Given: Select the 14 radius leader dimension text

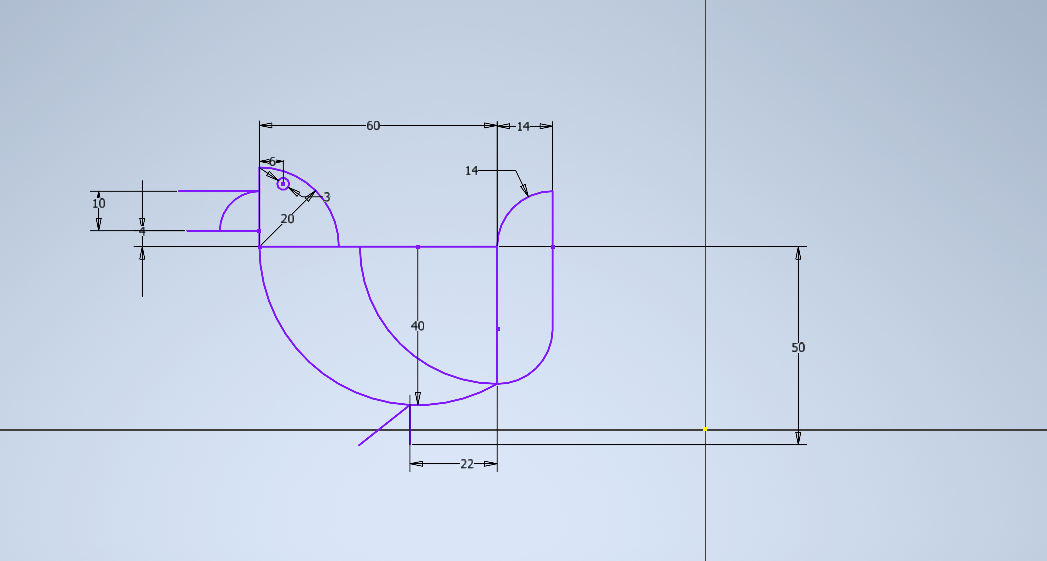Looking at the screenshot, I should point(472,171).
